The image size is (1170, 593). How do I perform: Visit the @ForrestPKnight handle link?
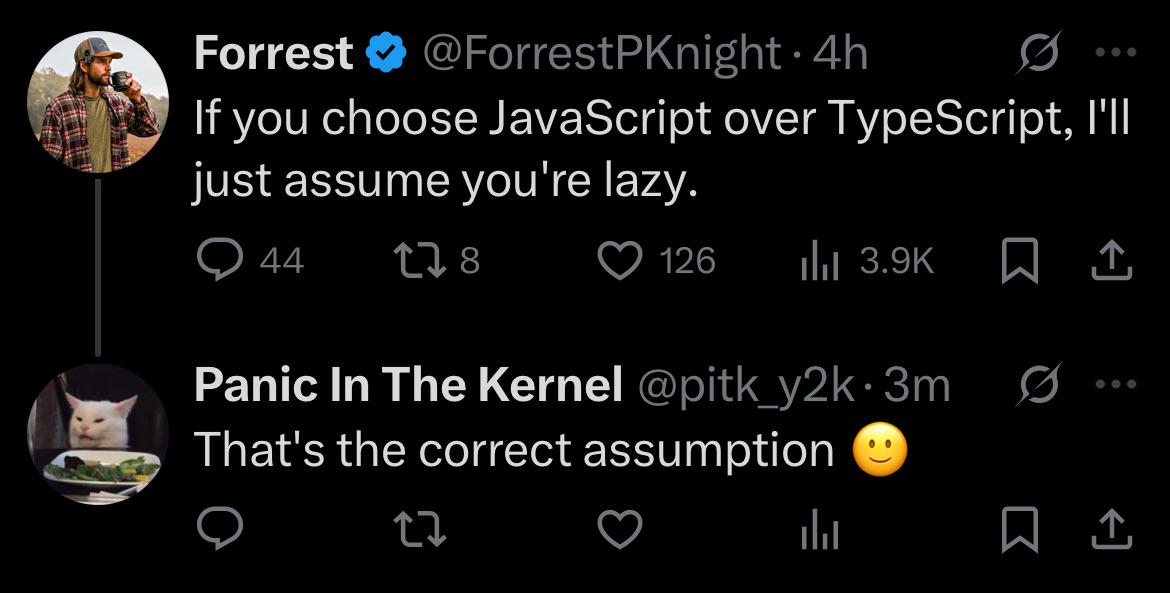[603, 53]
